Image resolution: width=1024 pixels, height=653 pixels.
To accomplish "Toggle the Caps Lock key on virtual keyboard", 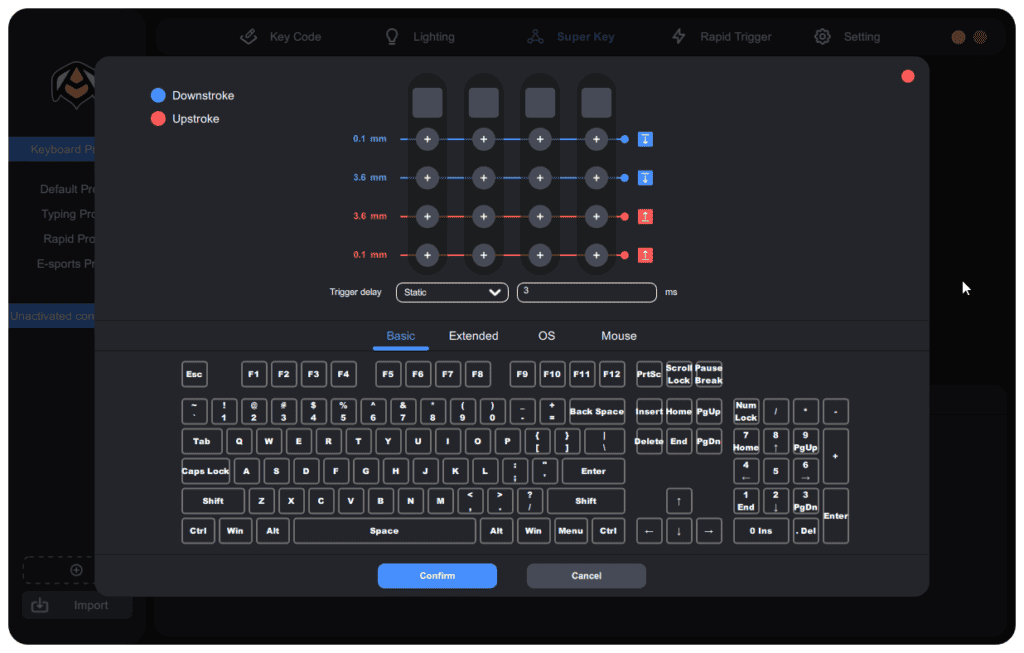I will [x=205, y=471].
